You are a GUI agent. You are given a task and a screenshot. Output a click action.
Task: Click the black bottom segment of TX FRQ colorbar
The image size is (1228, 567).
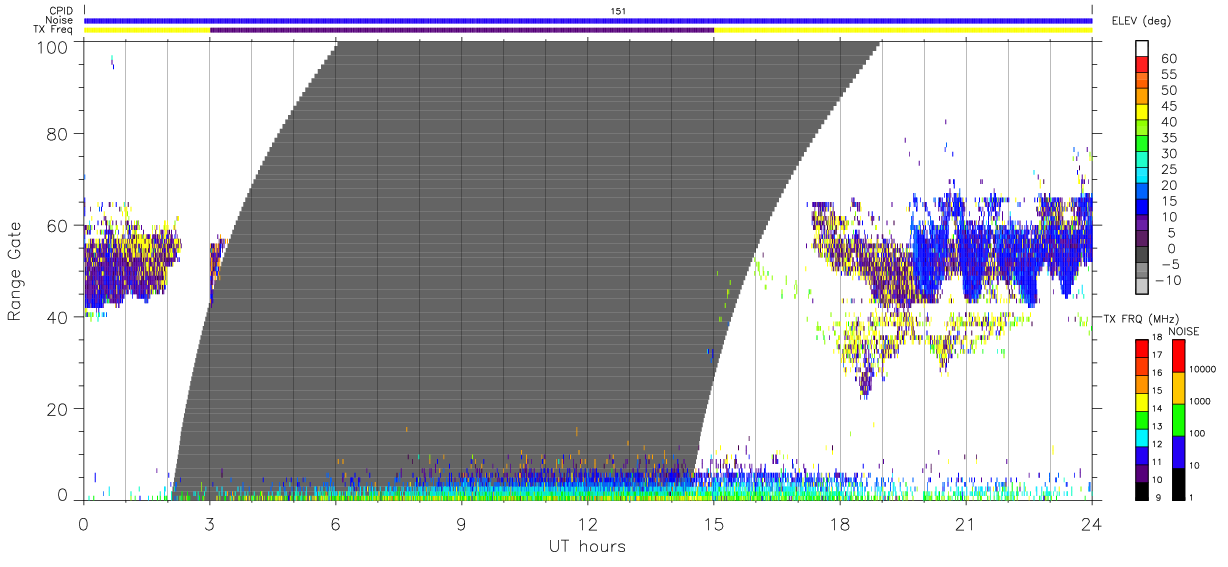1142,492
